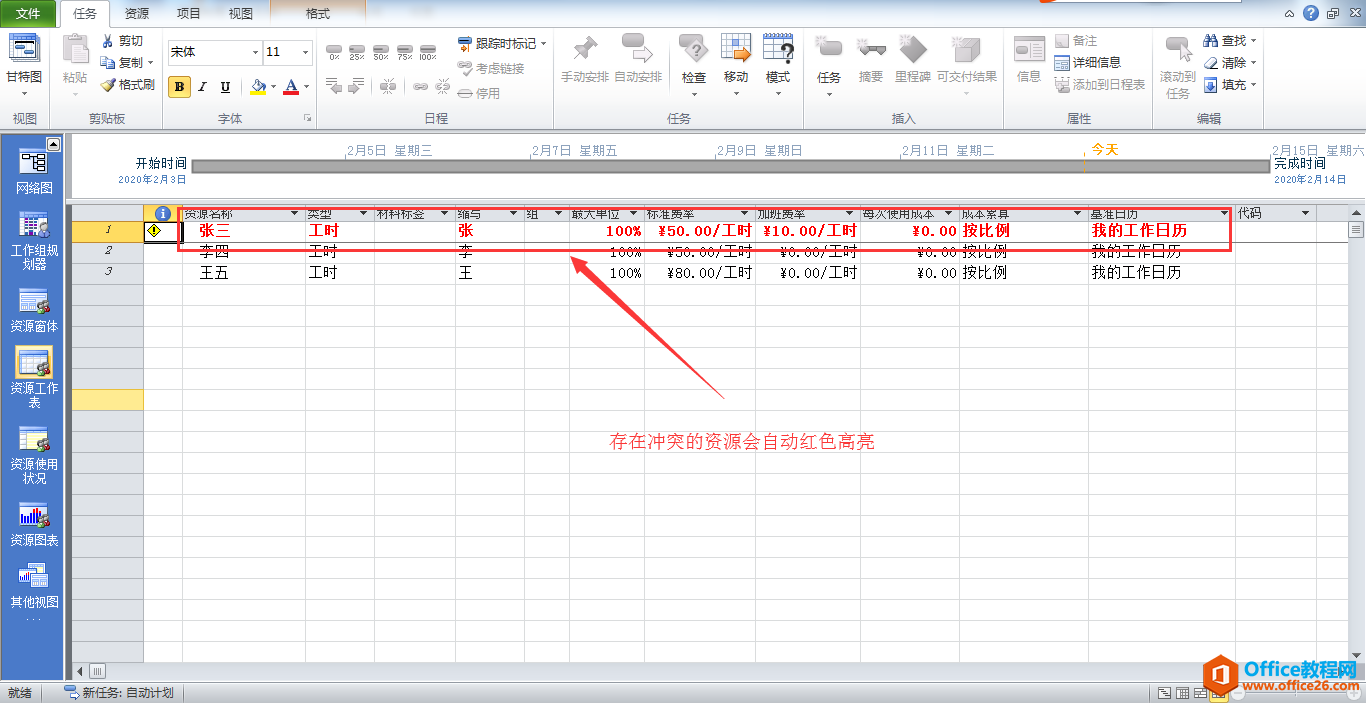1366x703 pixels.
Task: Click the ¥80.00/工时 standard rate cell
Action: coord(700,273)
